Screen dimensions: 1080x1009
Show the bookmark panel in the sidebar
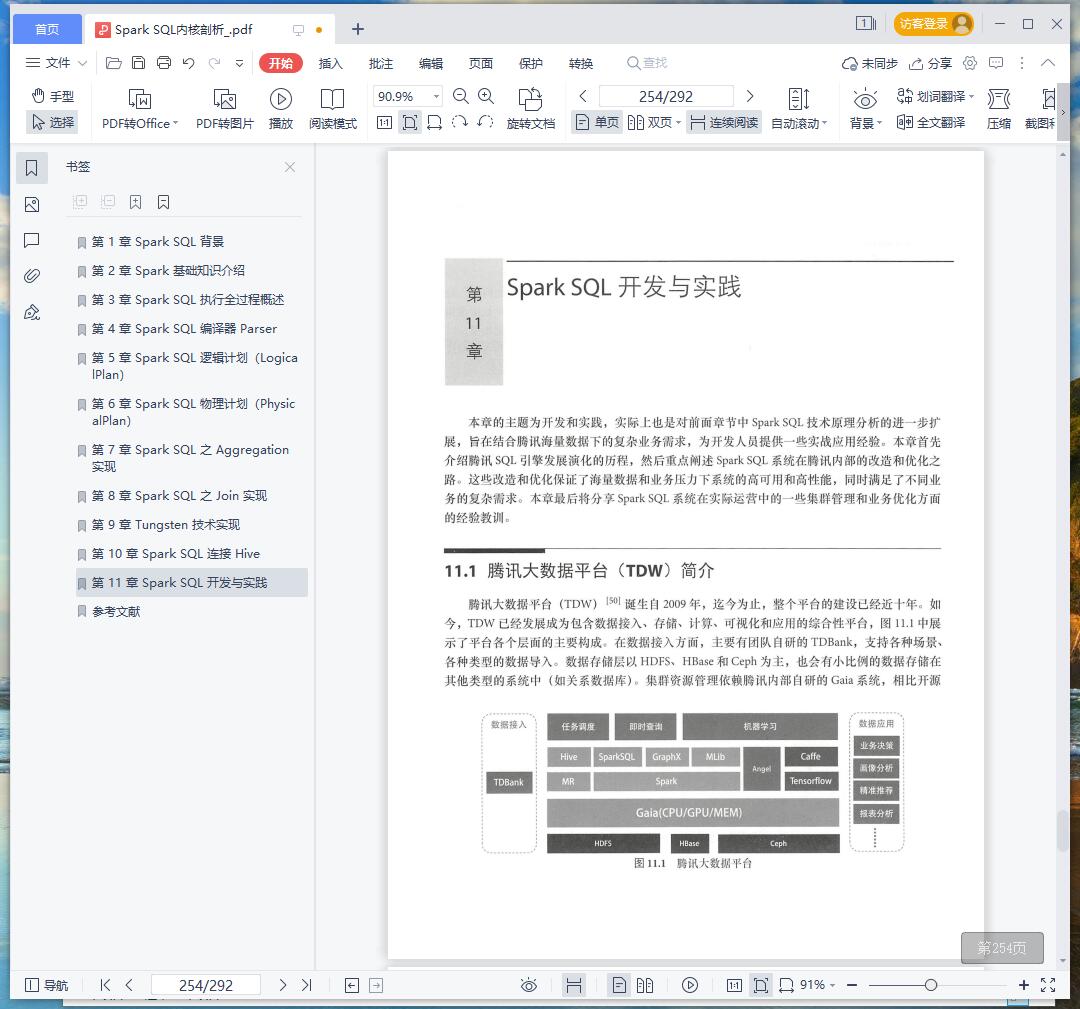pos(32,168)
